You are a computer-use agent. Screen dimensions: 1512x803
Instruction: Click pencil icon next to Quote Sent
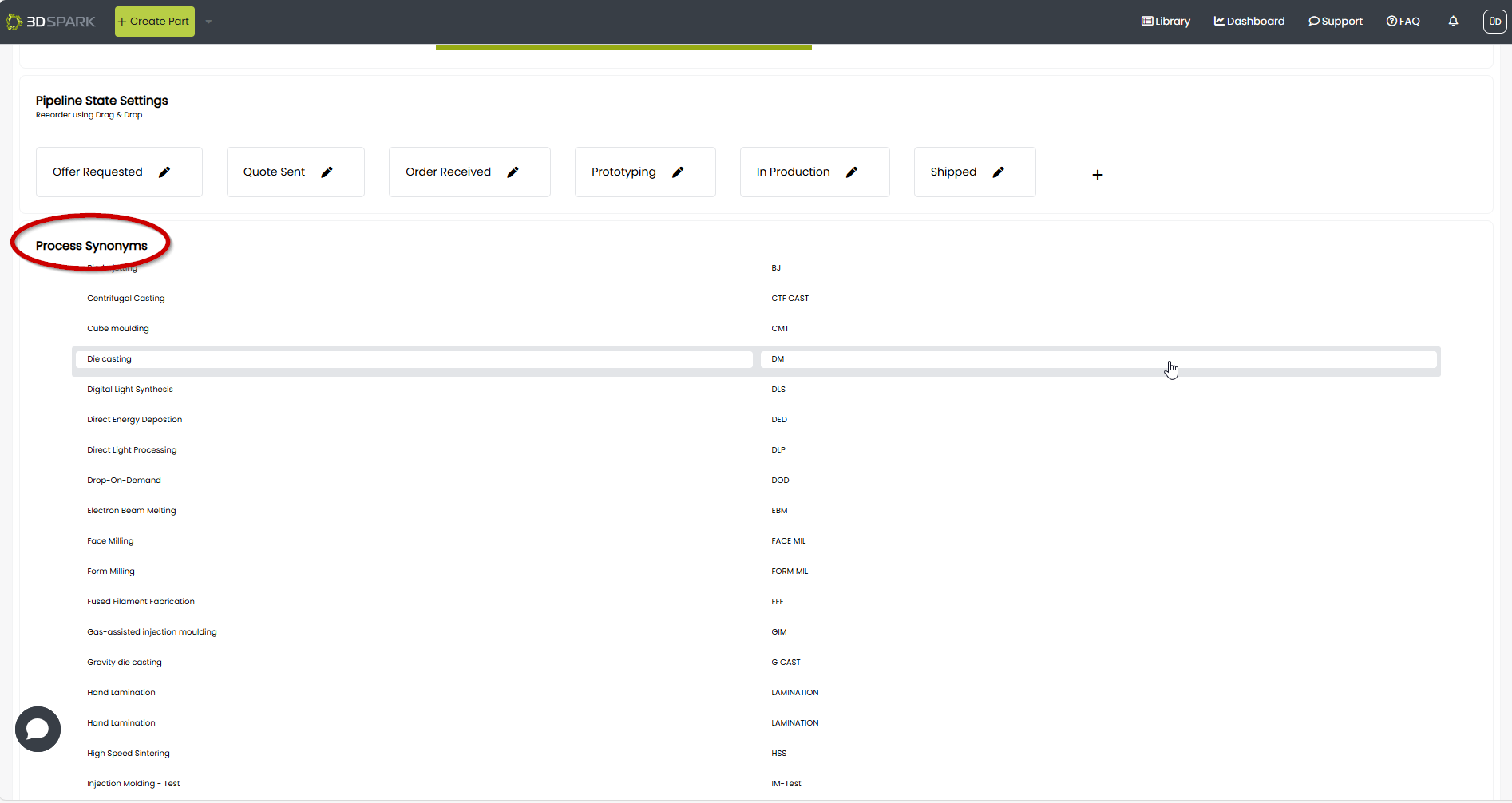pyautogui.click(x=327, y=172)
